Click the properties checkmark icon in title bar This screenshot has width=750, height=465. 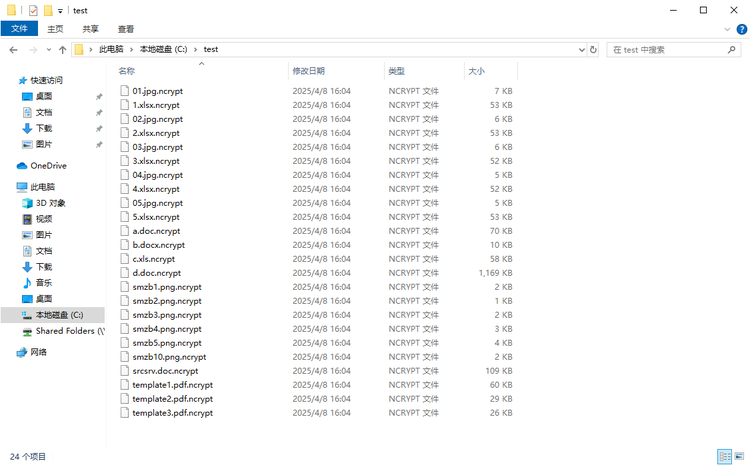(x=33, y=11)
